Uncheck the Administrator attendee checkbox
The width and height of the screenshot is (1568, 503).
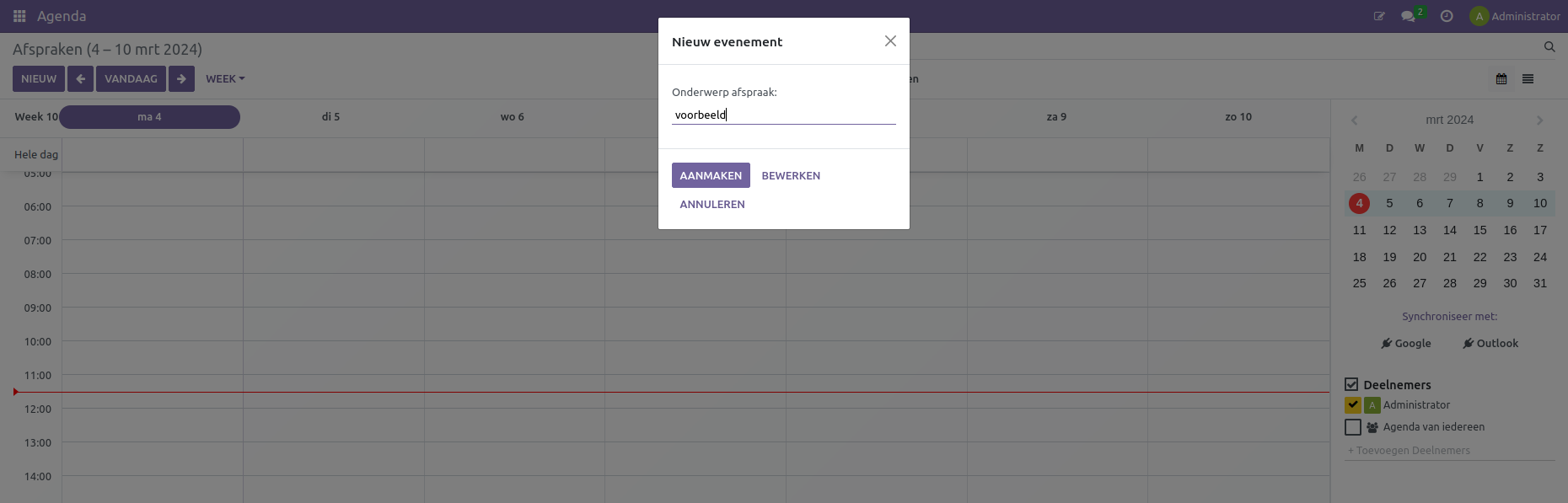[x=1353, y=405]
